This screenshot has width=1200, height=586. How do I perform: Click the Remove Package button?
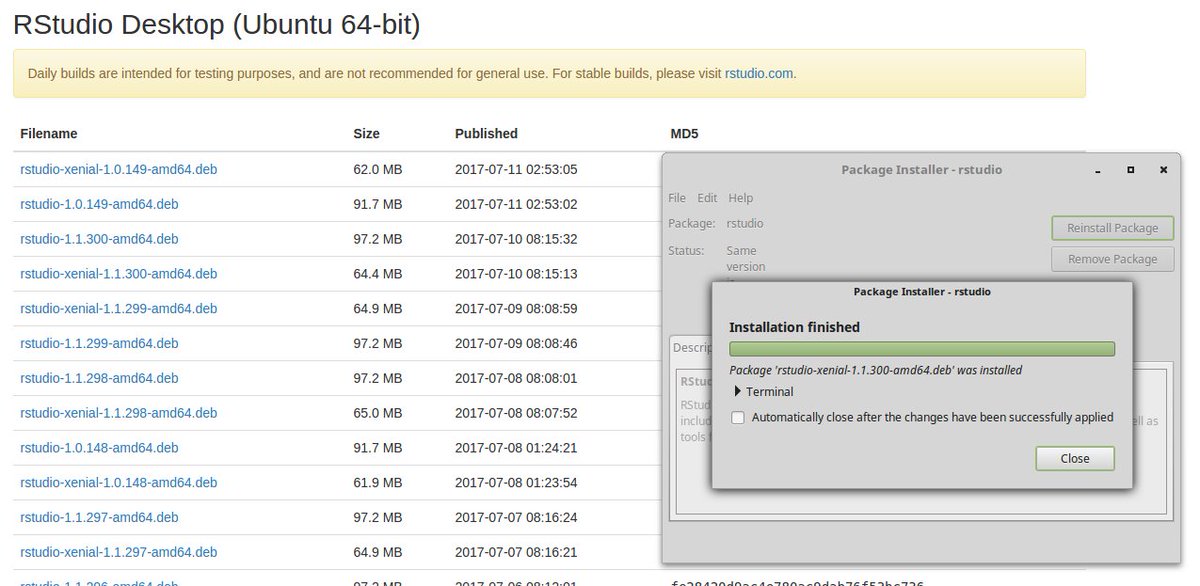coord(1112,259)
